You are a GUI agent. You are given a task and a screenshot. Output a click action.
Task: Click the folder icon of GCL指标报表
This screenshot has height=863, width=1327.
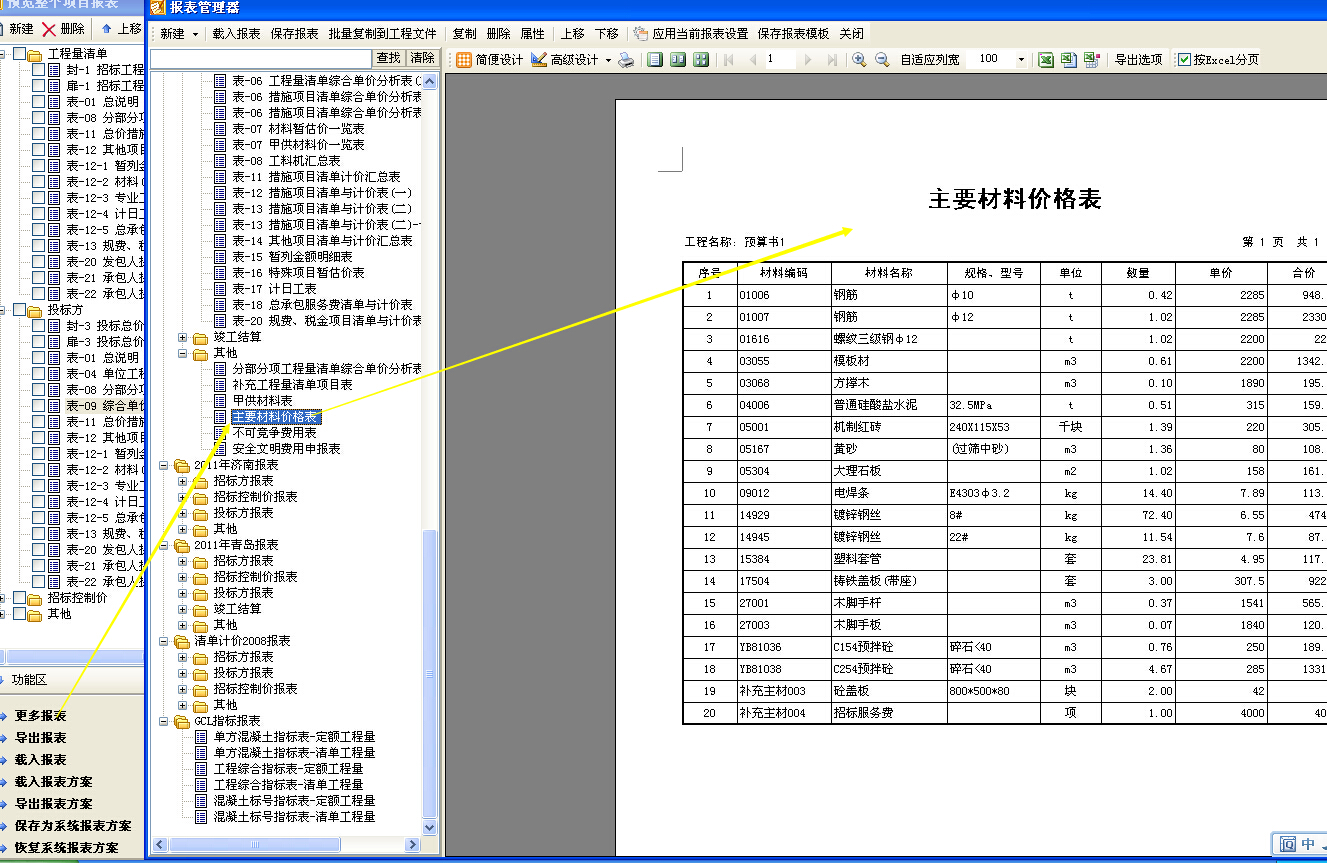pyautogui.click(x=182, y=721)
